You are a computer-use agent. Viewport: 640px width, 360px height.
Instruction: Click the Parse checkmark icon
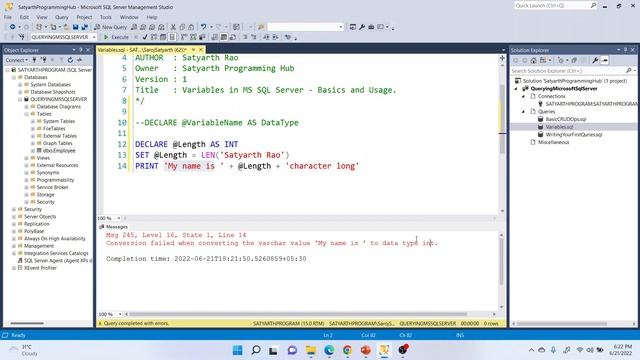click(144, 37)
